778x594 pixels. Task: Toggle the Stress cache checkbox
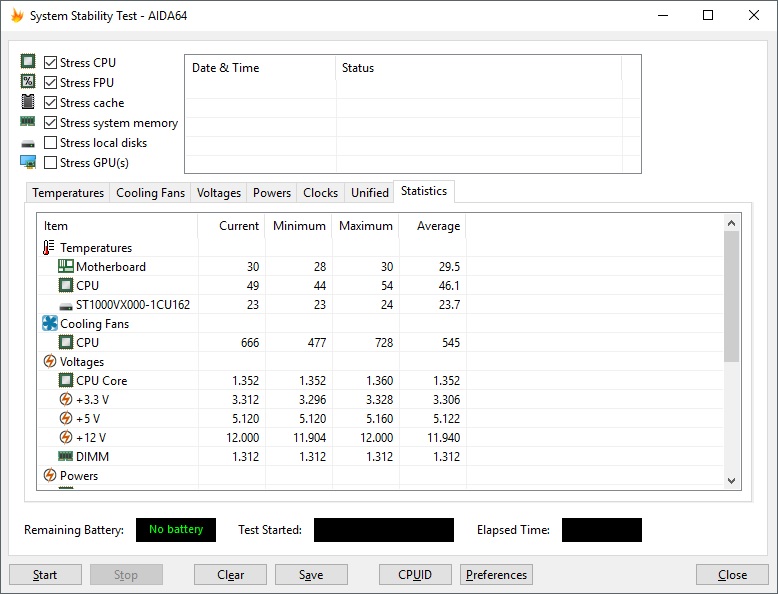(x=50, y=102)
